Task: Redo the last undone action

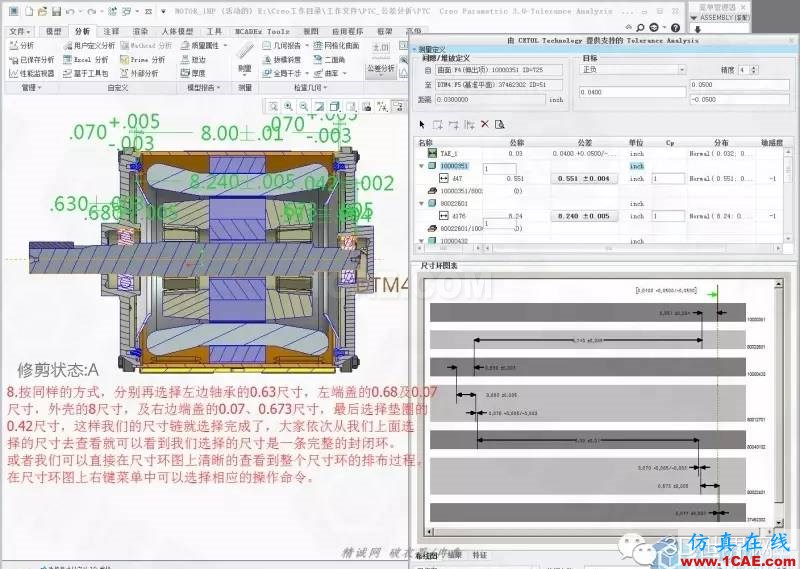Action: click(92, 11)
